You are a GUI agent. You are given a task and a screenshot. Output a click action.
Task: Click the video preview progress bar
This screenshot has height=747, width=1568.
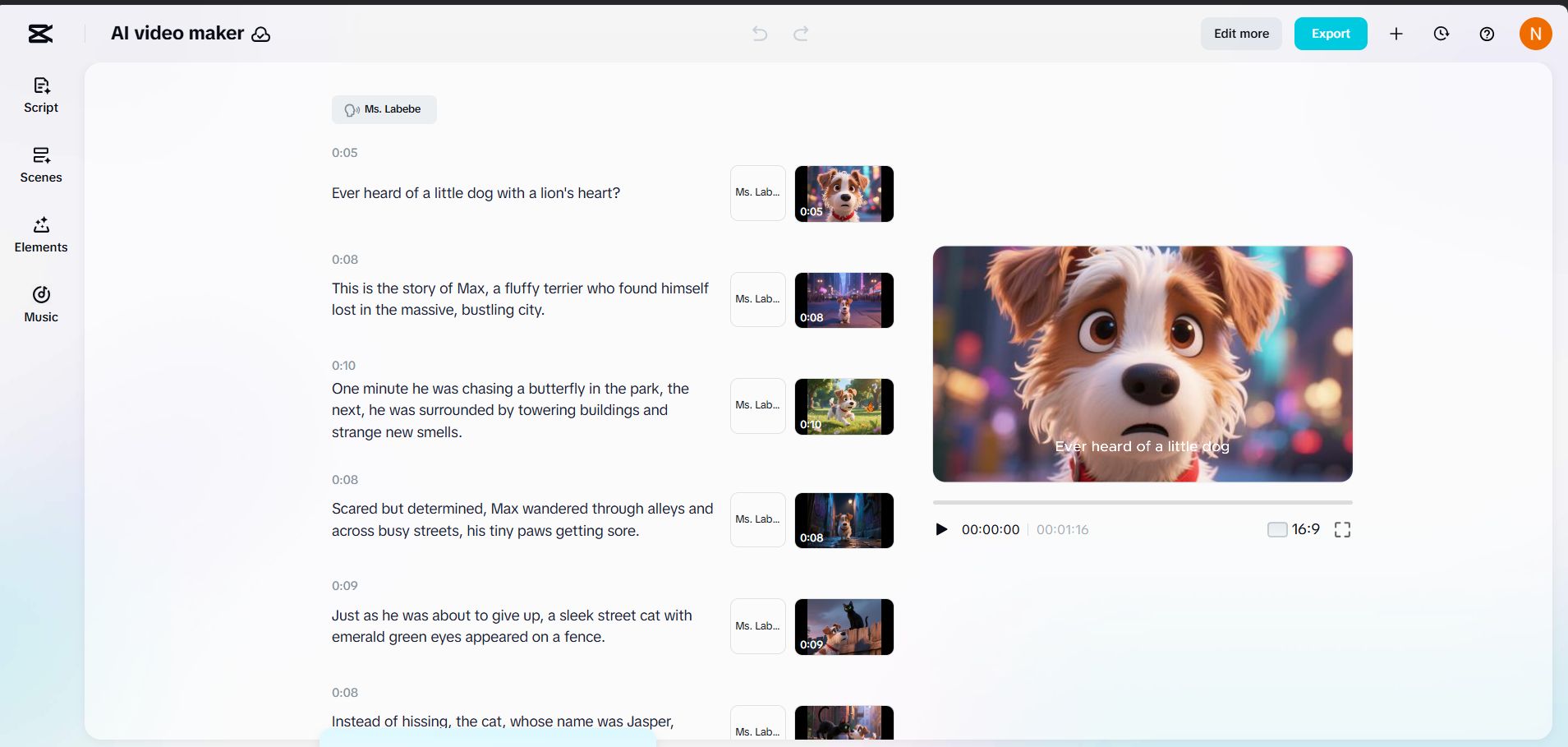coord(1142,502)
